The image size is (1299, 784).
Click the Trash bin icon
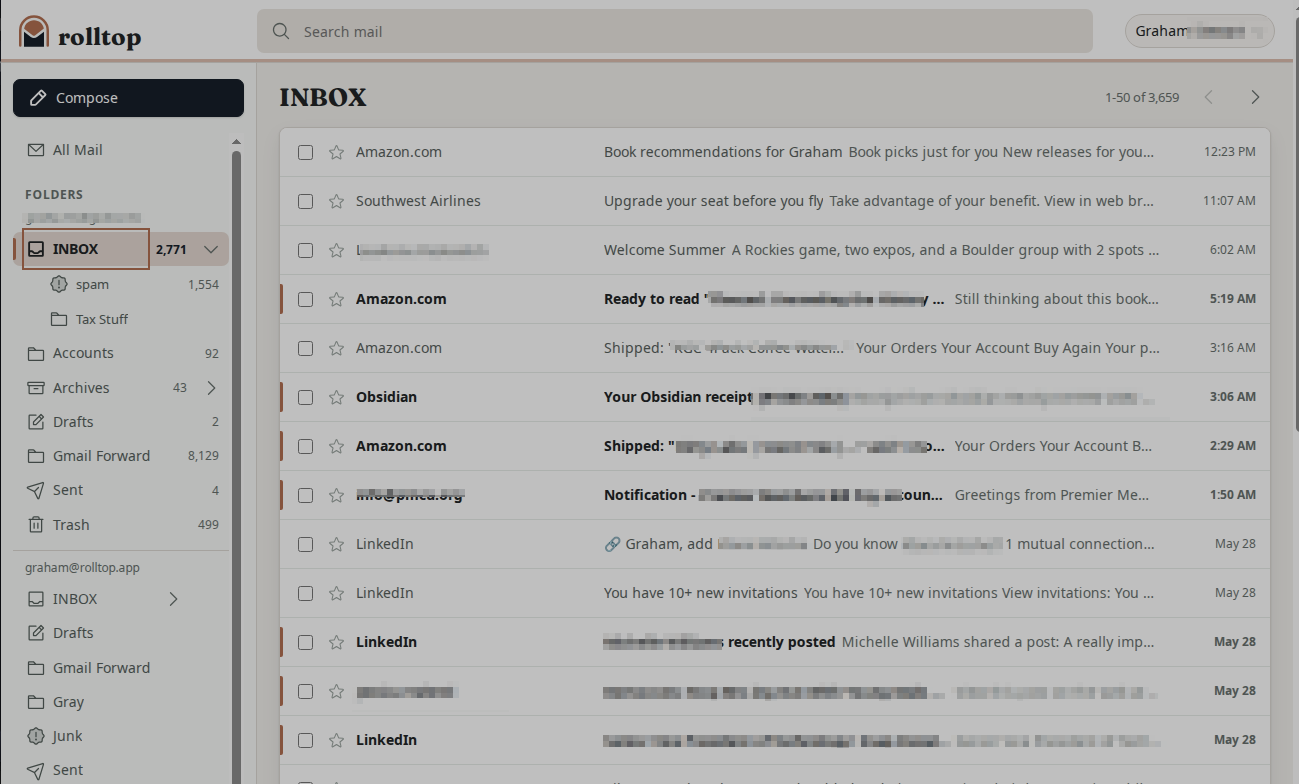click(36, 525)
